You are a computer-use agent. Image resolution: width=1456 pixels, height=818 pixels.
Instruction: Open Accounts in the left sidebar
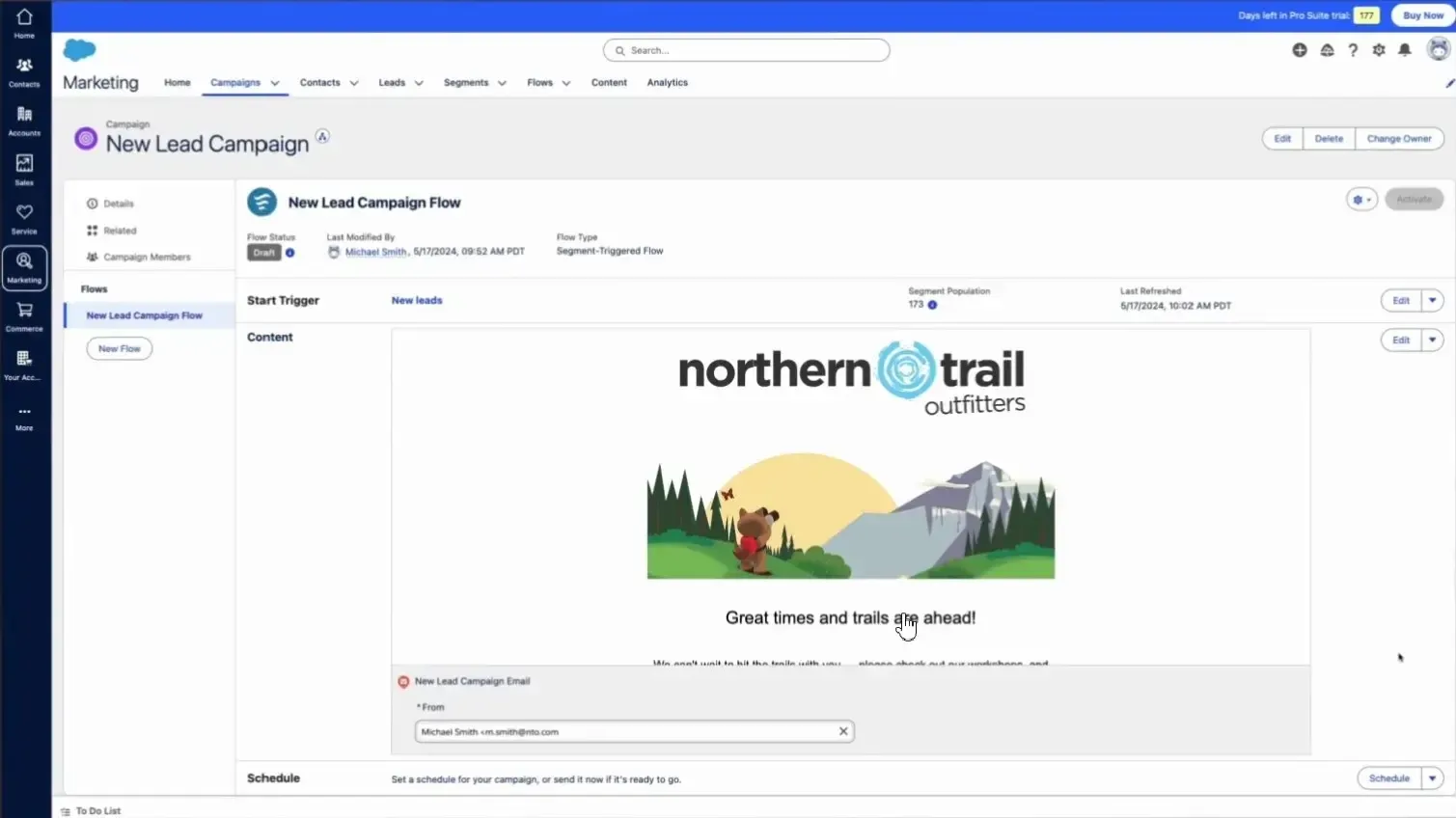coord(24,121)
